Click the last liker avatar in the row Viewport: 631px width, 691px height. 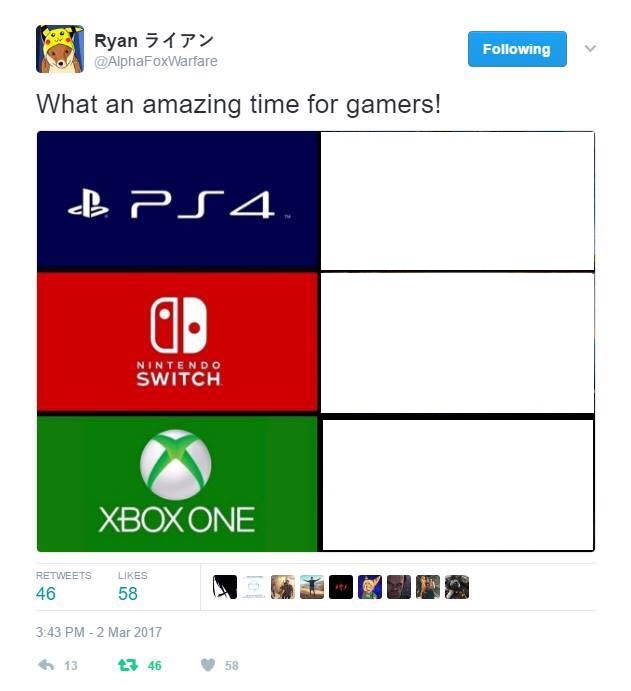[457, 587]
